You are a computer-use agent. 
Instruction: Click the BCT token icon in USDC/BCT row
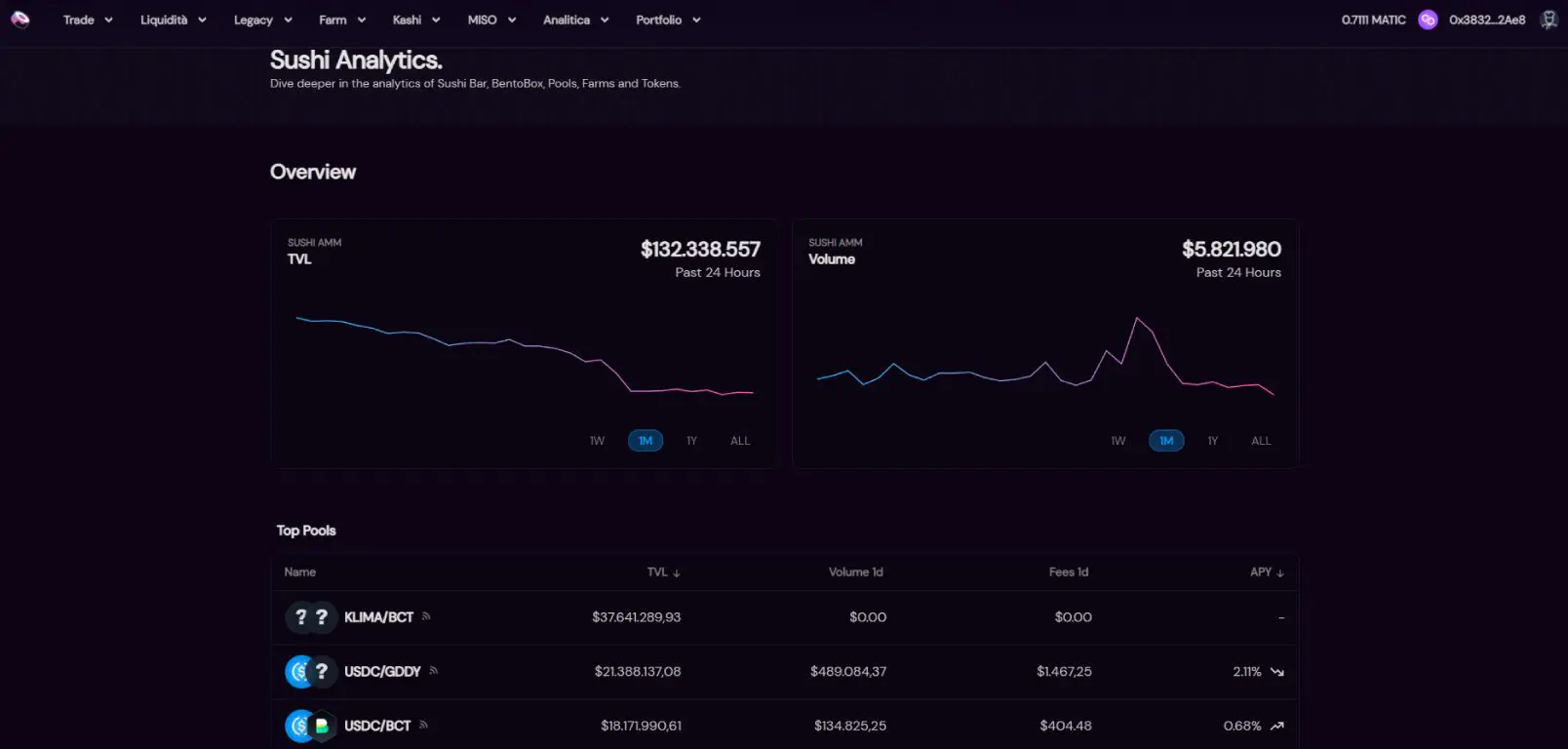[x=322, y=727]
